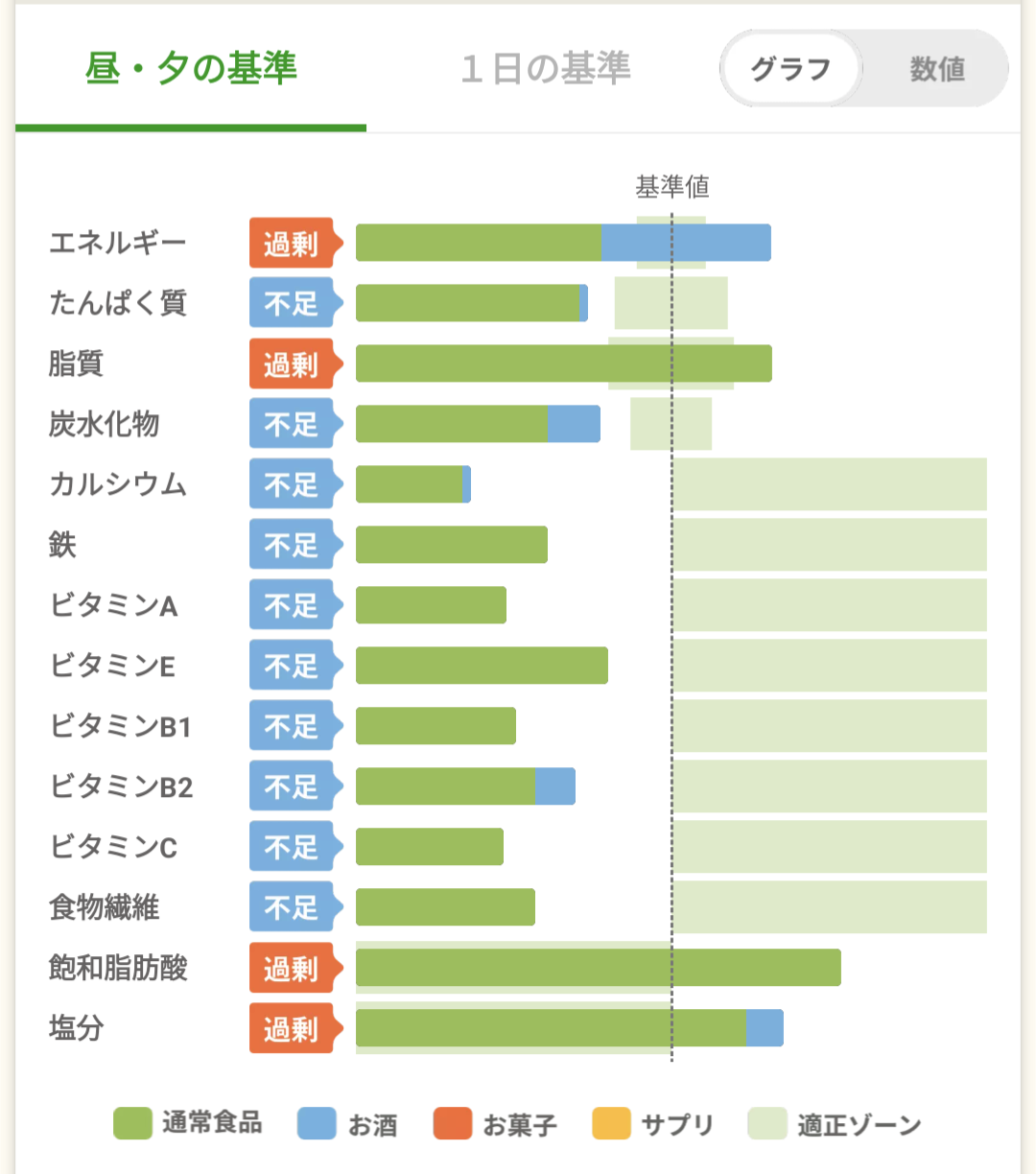The width and height of the screenshot is (1036, 1174).
Task: Click the ビタミンE green bar
Action: [482, 666]
